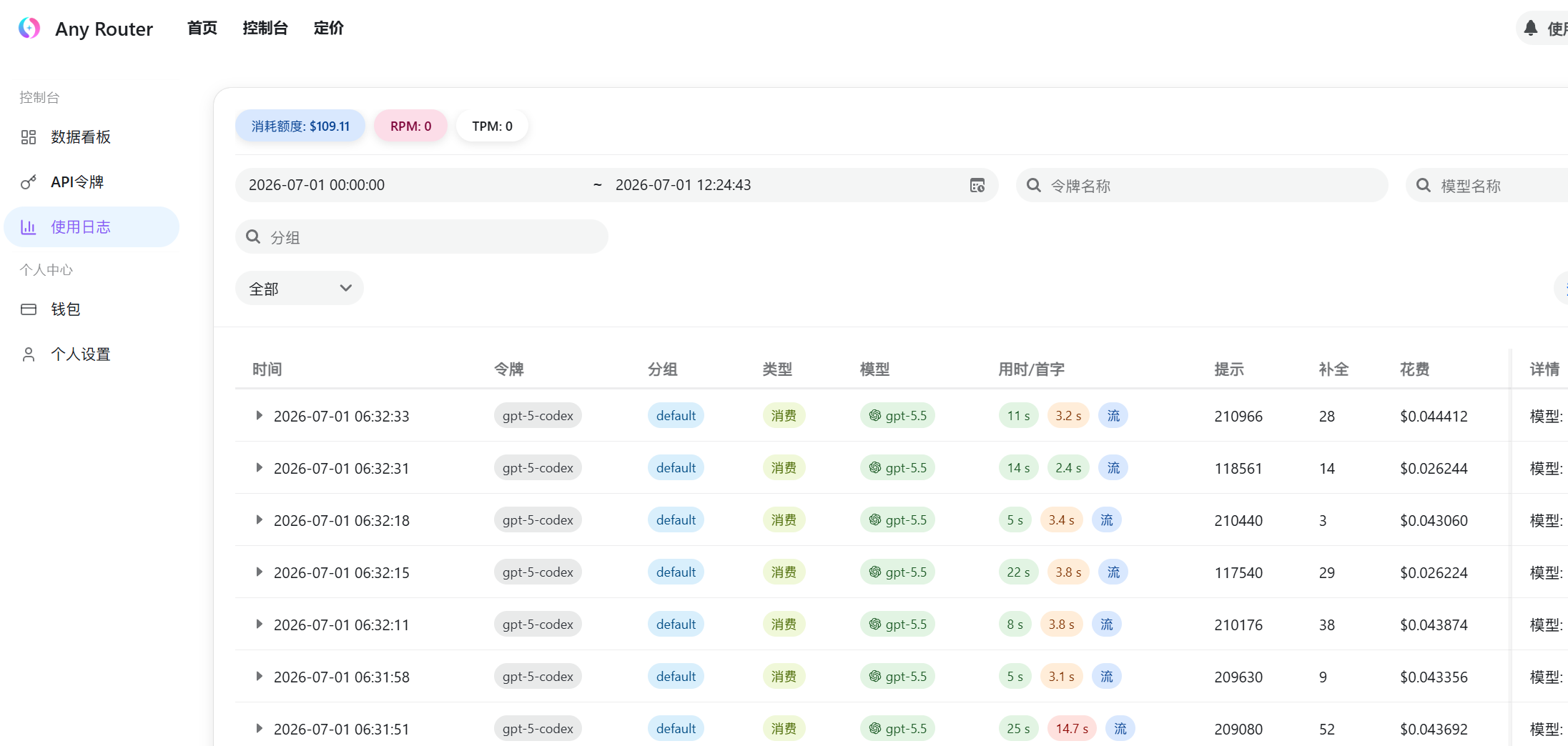
Task: Click the 使用日志 bar chart icon
Action: tap(29, 227)
